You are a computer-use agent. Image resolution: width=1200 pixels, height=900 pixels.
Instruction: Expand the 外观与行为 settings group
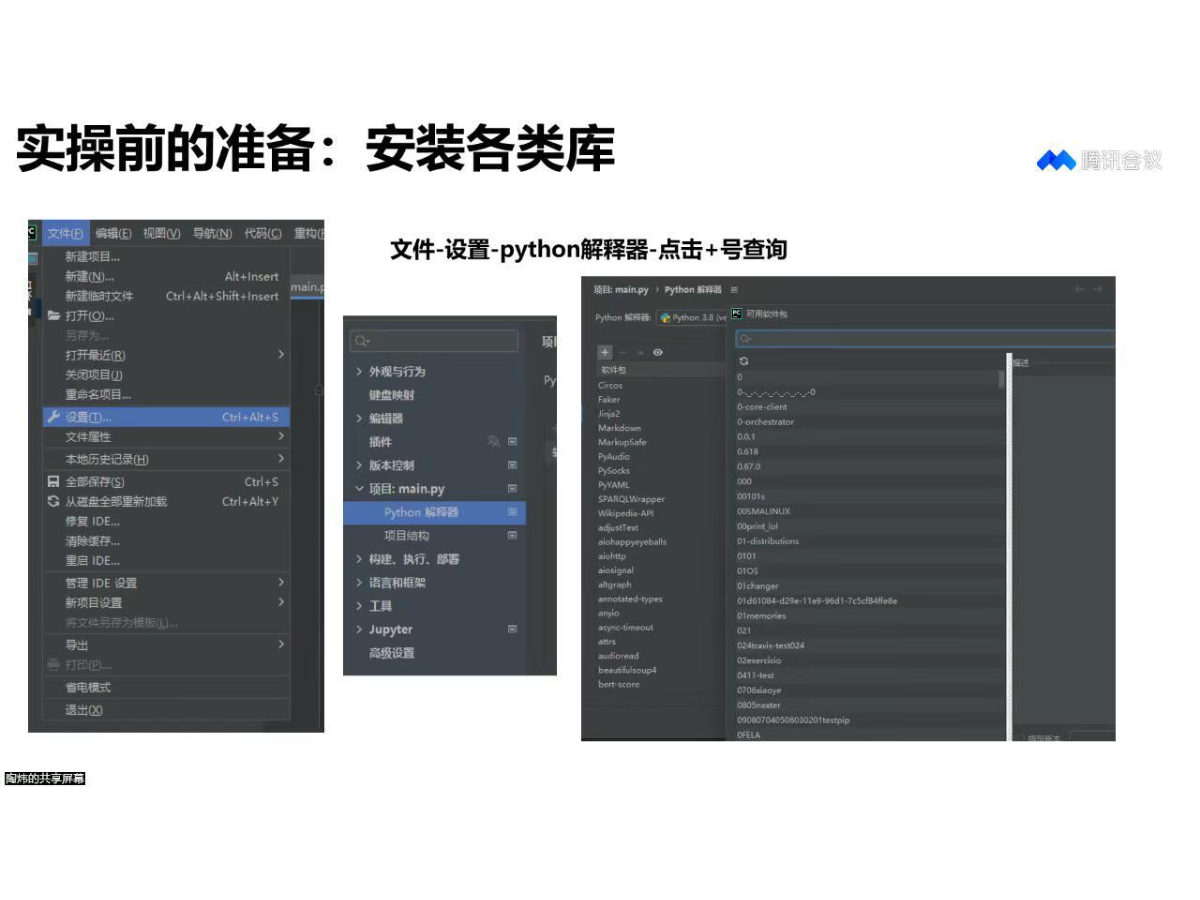coord(359,371)
